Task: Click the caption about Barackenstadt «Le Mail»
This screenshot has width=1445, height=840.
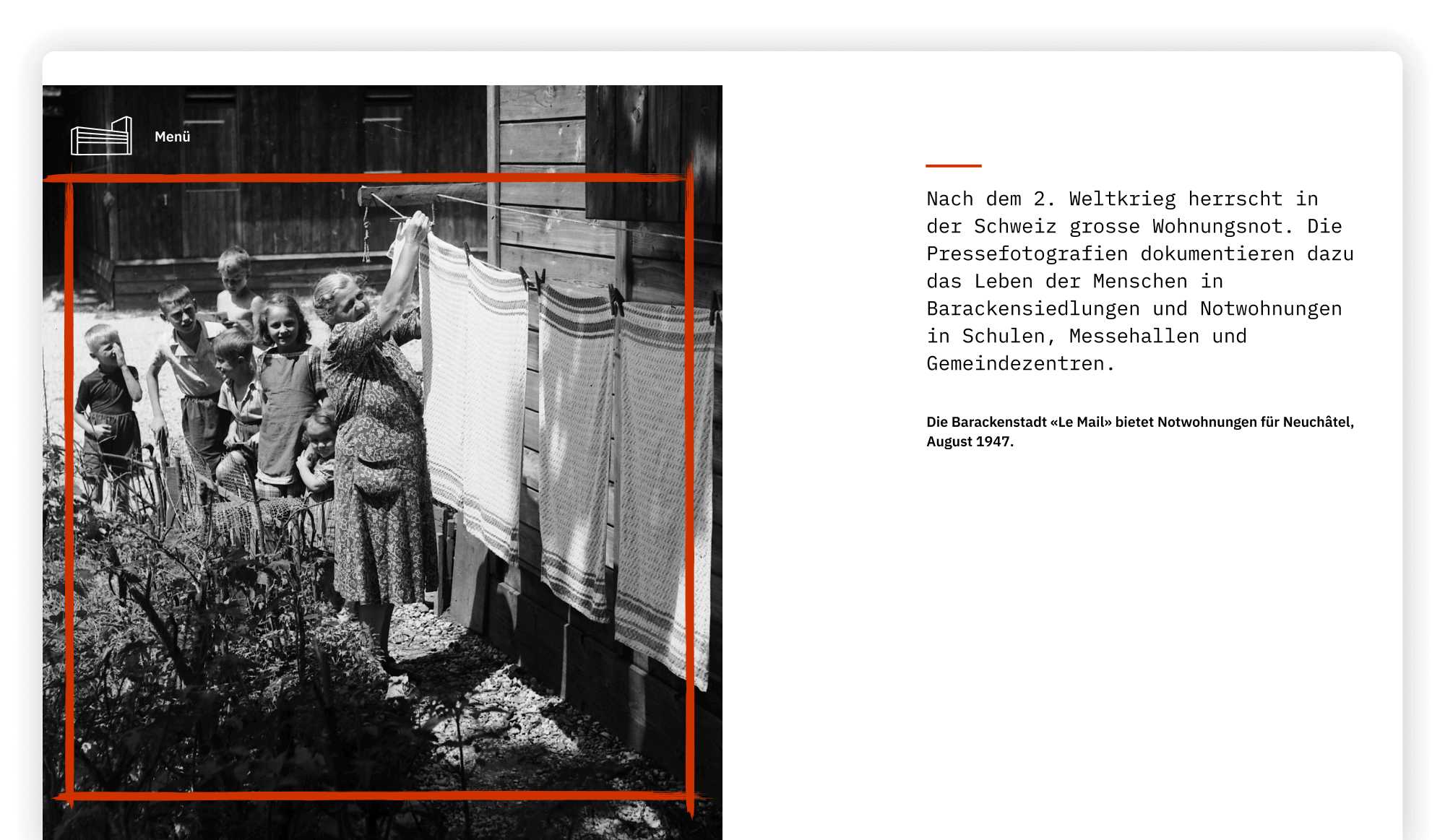Action: pyautogui.click(x=1140, y=431)
